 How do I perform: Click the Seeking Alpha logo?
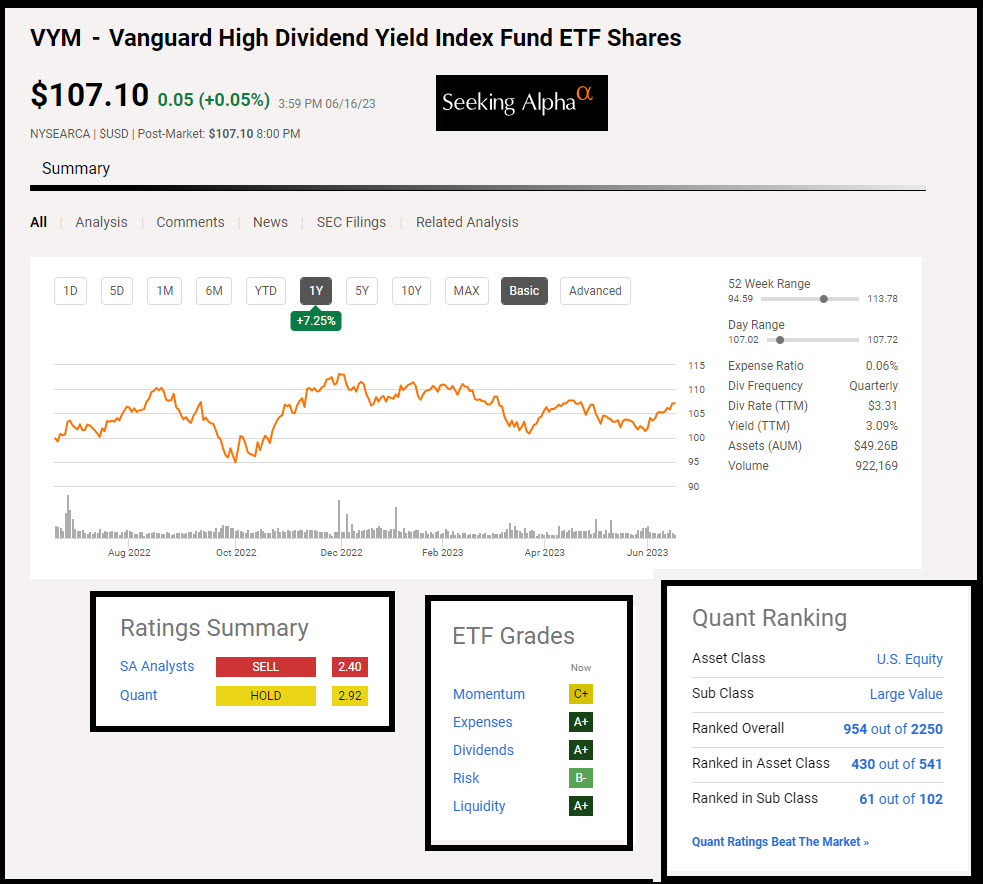pyautogui.click(x=521, y=103)
